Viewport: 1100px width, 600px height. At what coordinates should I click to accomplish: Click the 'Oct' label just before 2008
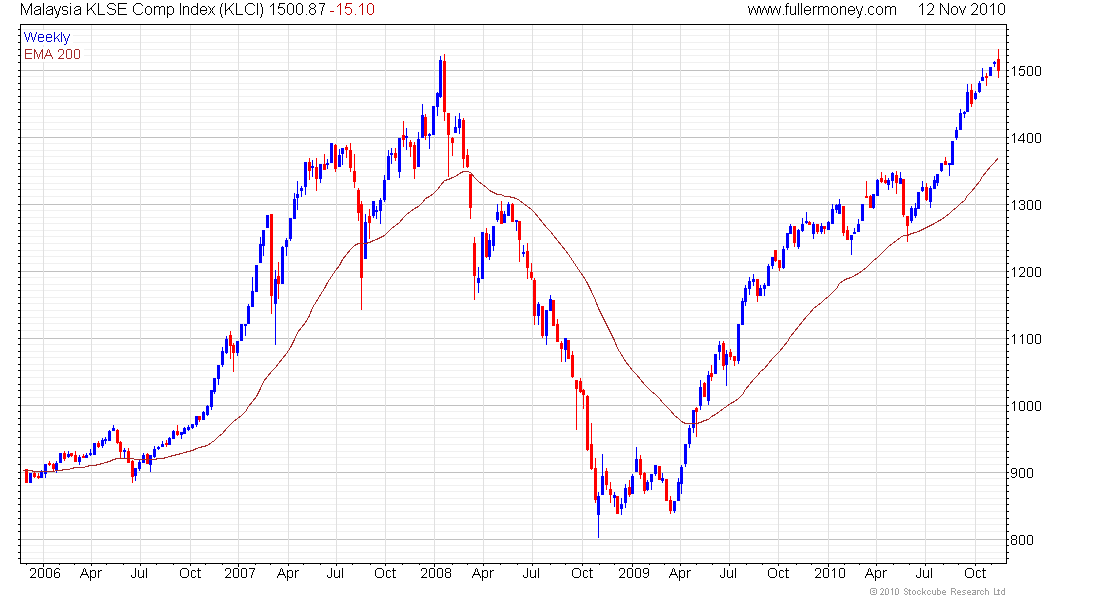coord(385,573)
